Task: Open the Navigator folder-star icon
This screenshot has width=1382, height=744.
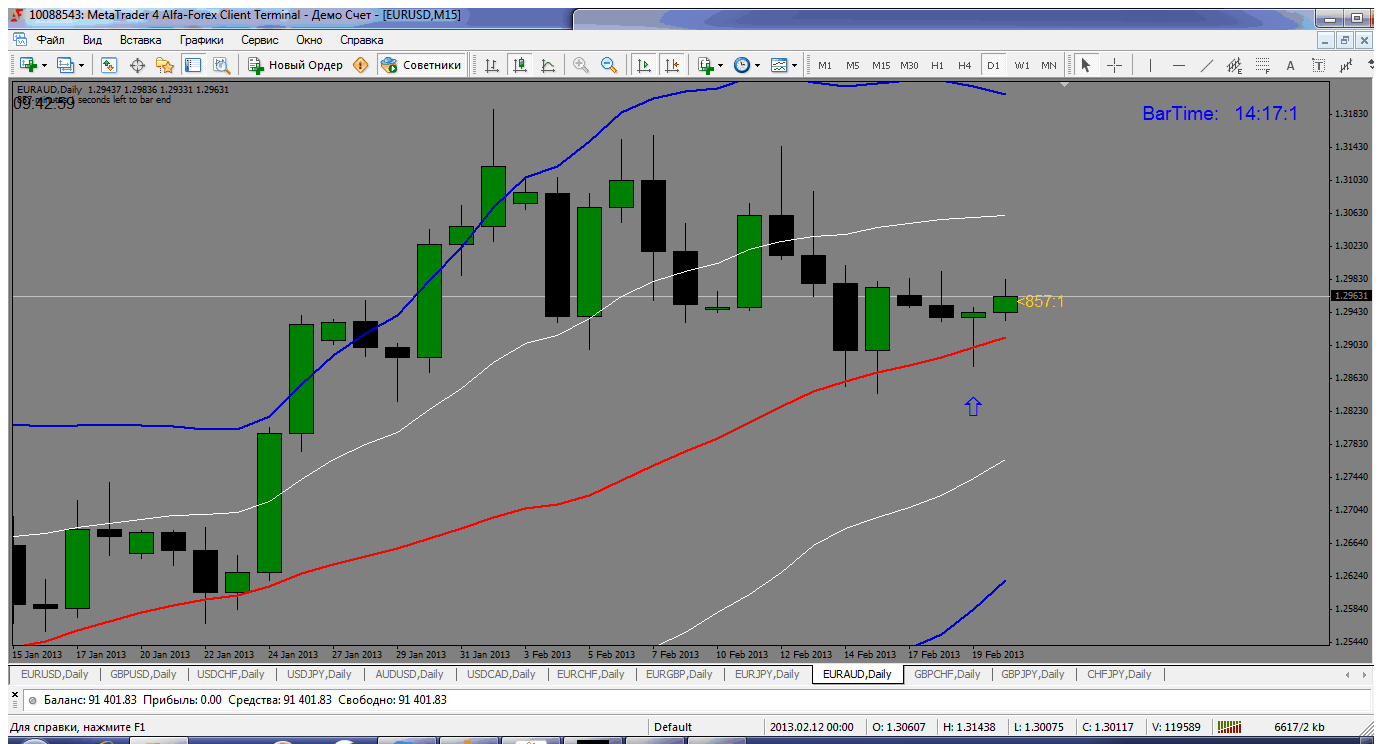Action: [x=165, y=65]
